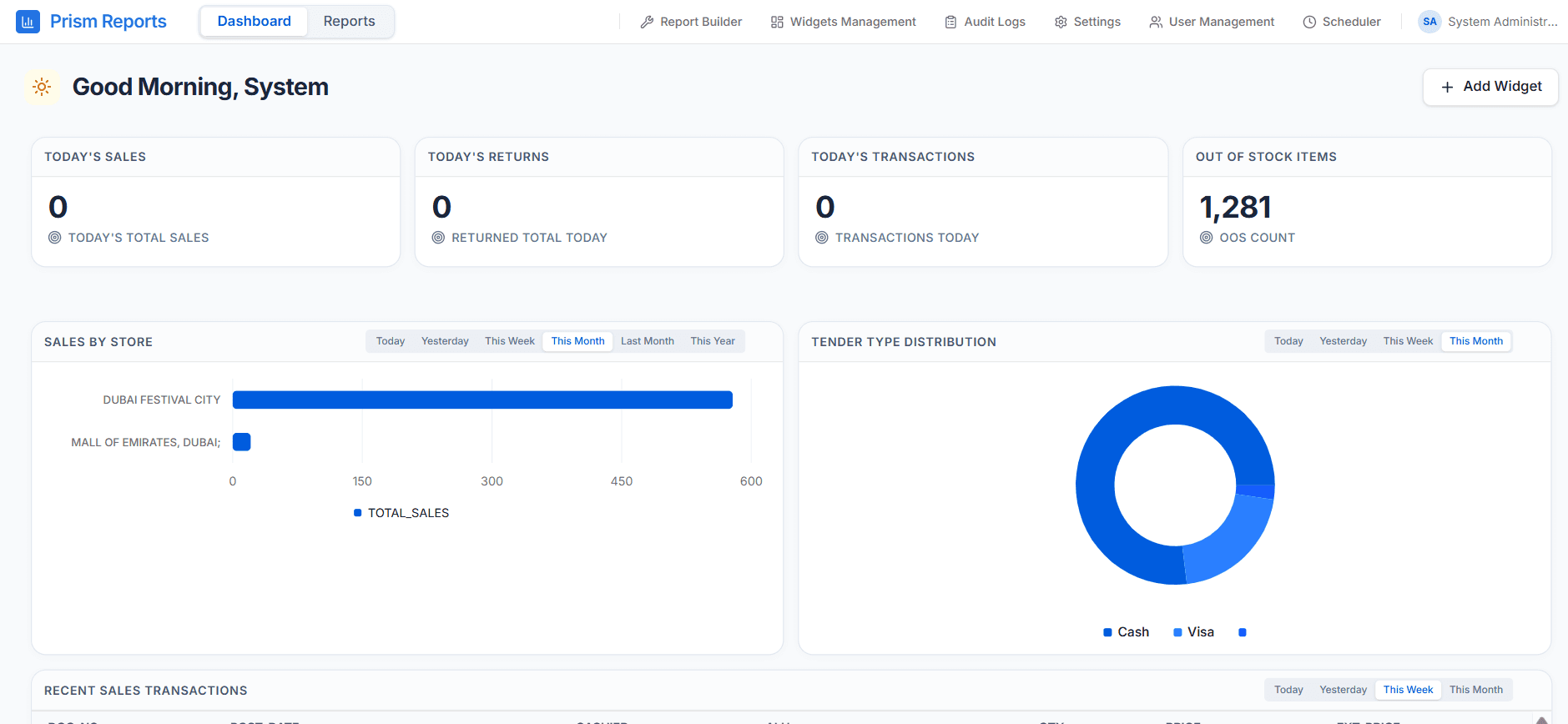Click the Mall of Emirates sales bar
This screenshot has width=1568, height=724.
coord(241,442)
